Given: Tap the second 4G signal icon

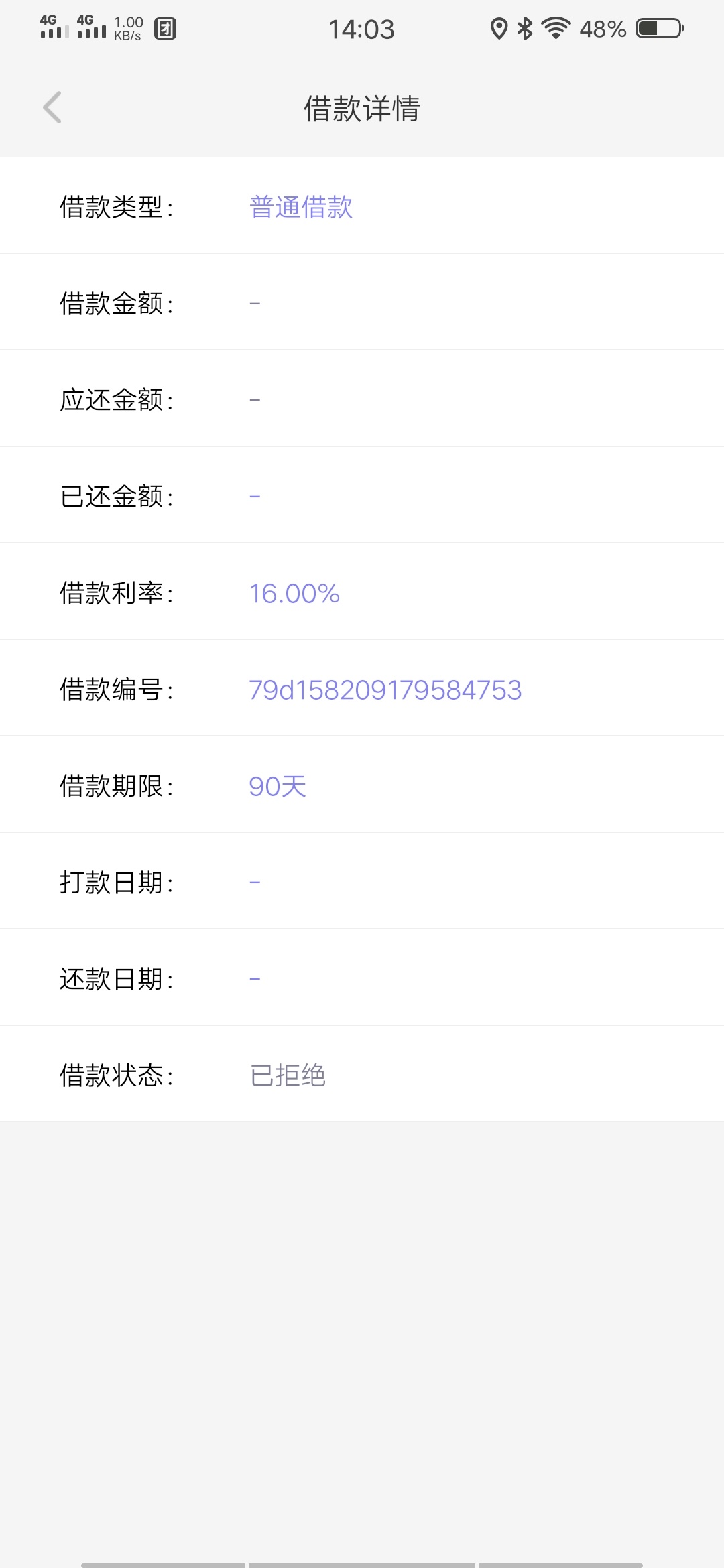Looking at the screenshot, I should (91, 27).
